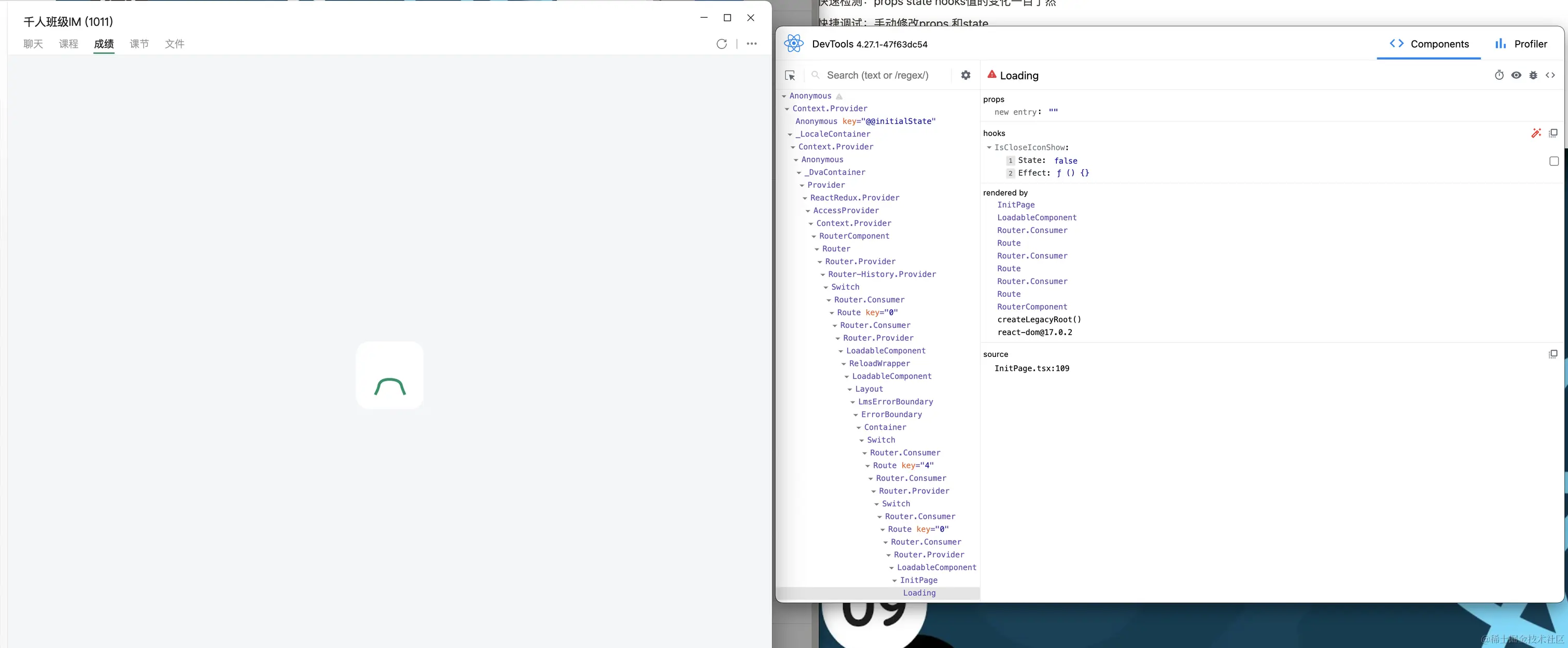Collapse the _LocaleContainer tree node
Viewport: 1568px width, 648px height.
coord(790,134)
